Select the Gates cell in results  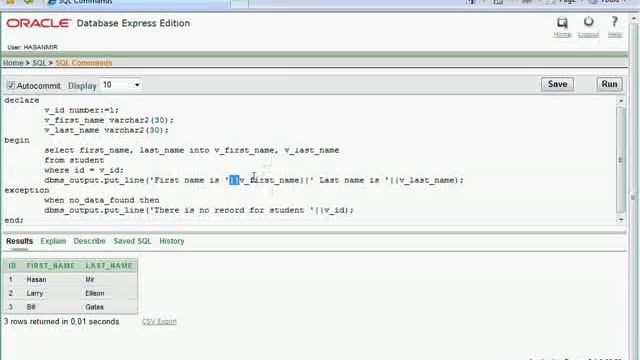point(94,307)
